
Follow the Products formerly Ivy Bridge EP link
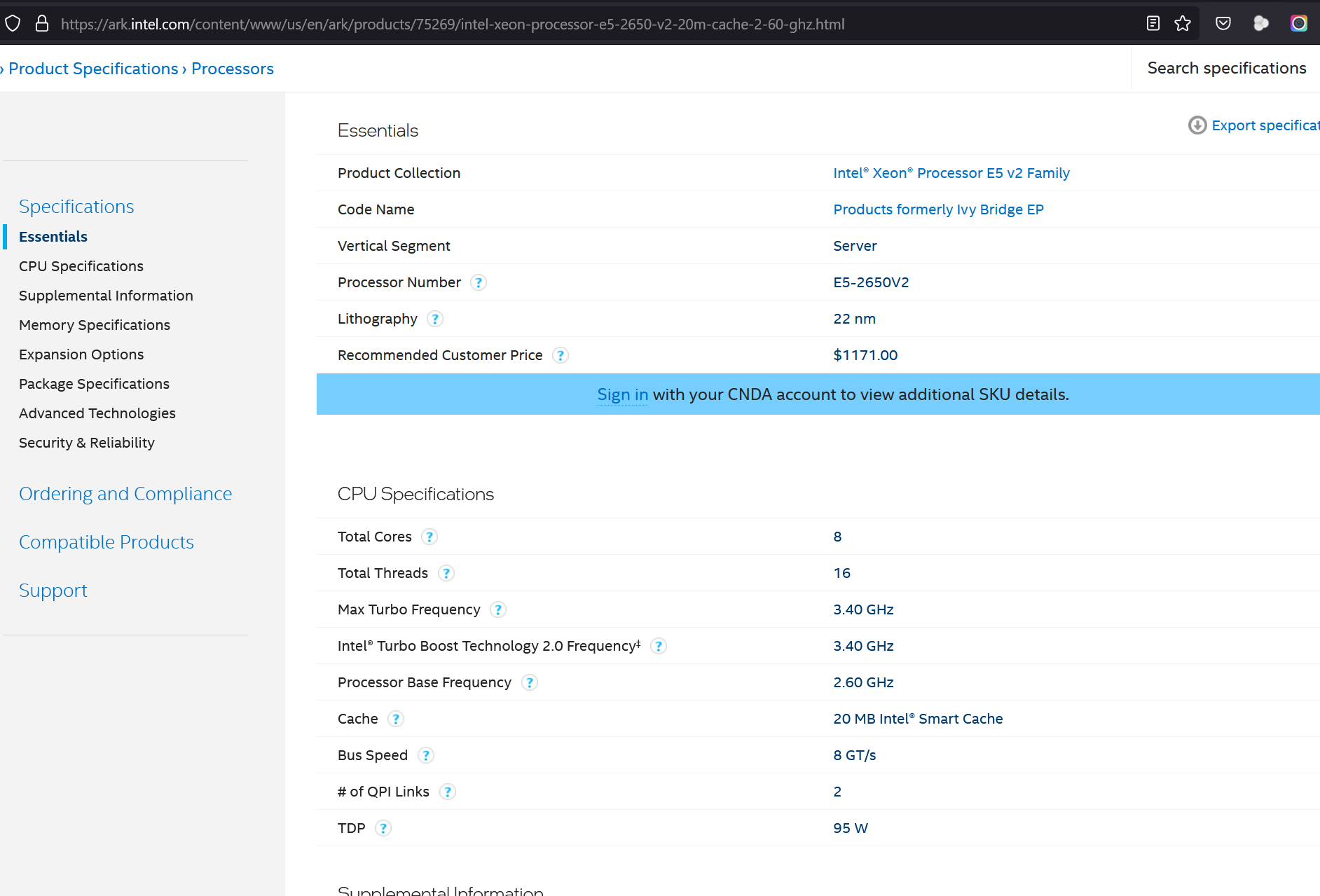coord(938,209)
